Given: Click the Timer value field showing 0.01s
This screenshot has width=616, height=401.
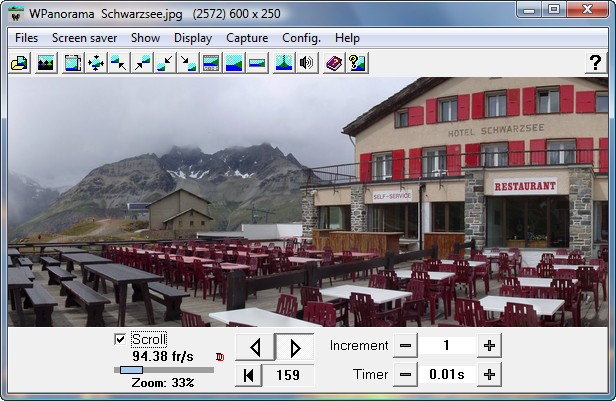Looking at the screenshot, I should point(447,375).
